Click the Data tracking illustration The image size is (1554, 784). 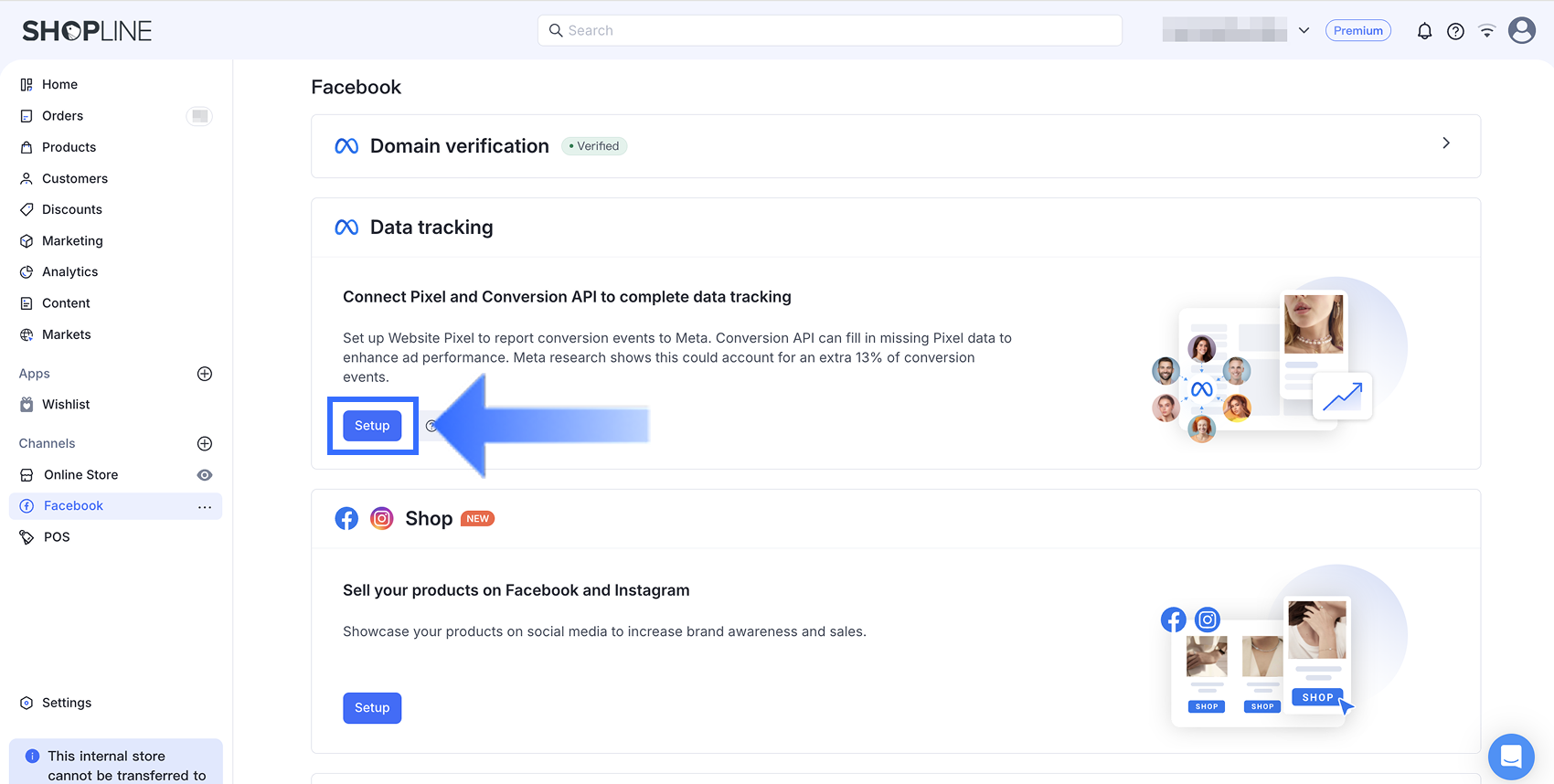click(x=1278, y=361)
